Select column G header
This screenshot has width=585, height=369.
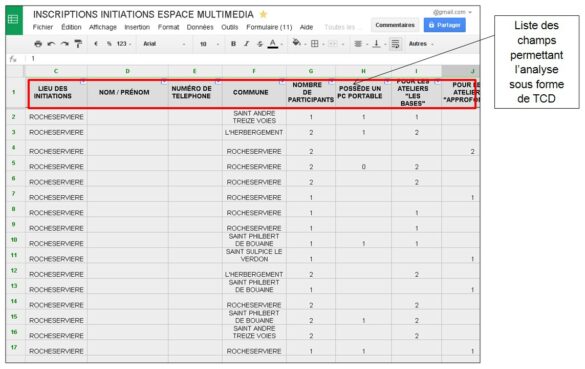pos(311,71)
